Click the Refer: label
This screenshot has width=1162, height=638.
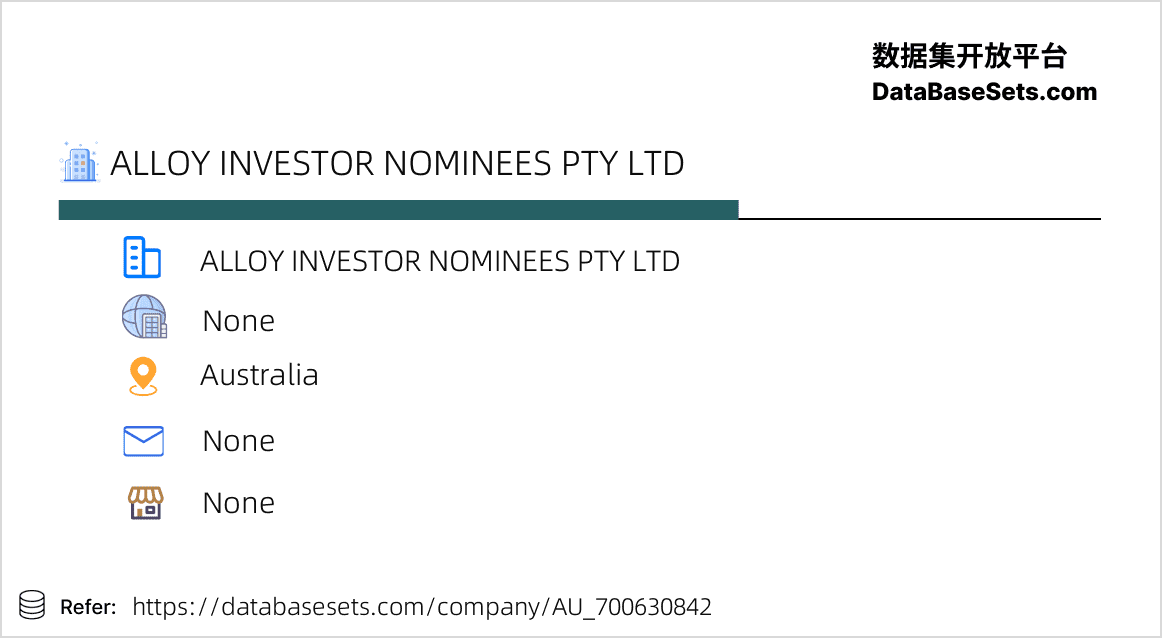coord(88,608)
